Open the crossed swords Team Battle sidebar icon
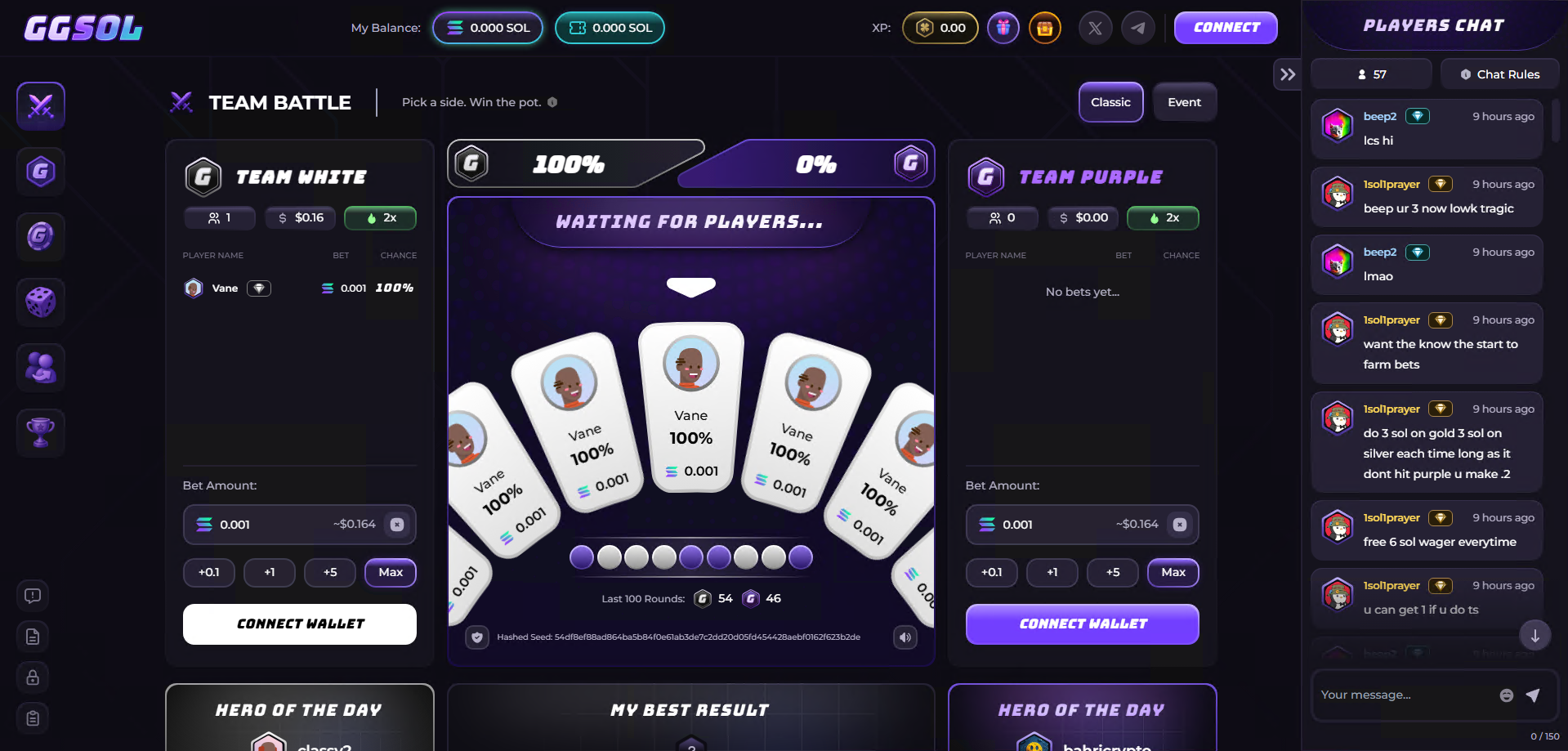1568x751 pixels. coord(41,106)
